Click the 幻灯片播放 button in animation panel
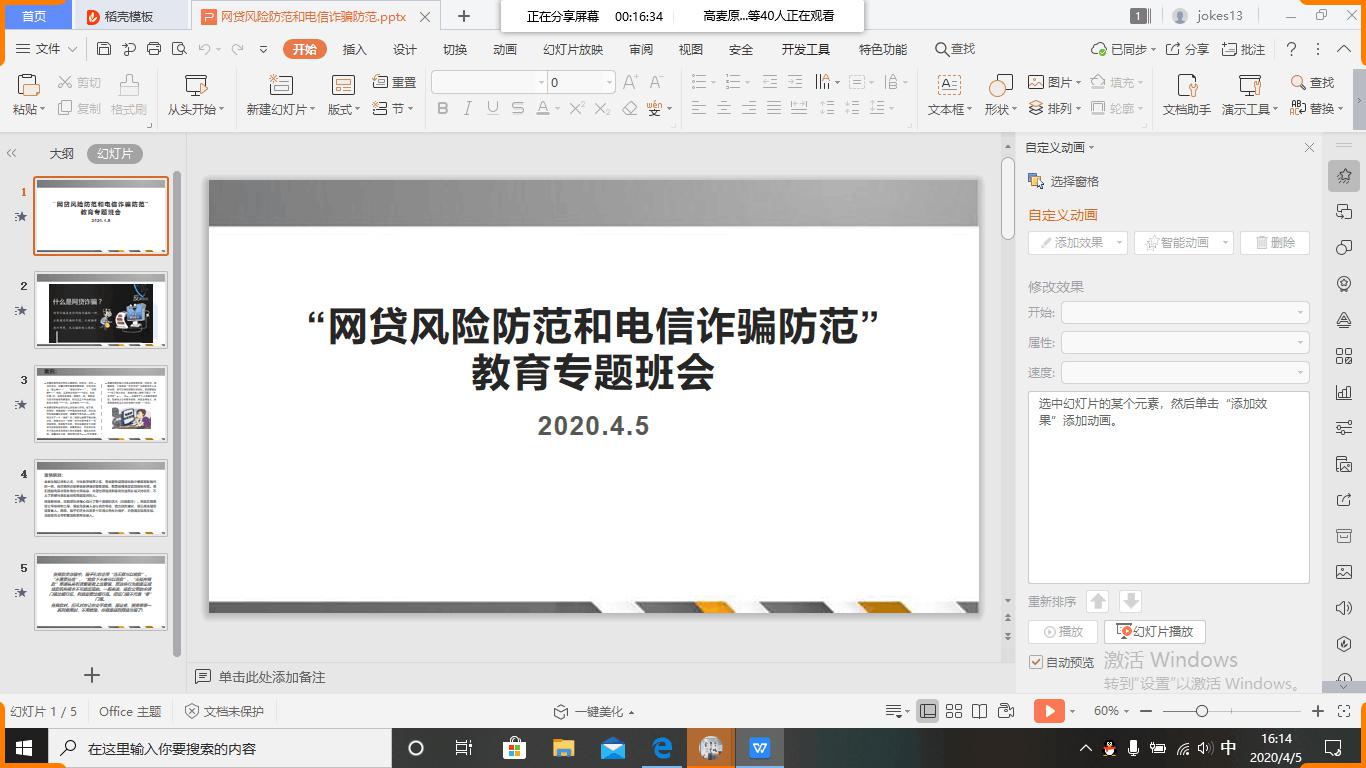 coord(1155,632)
